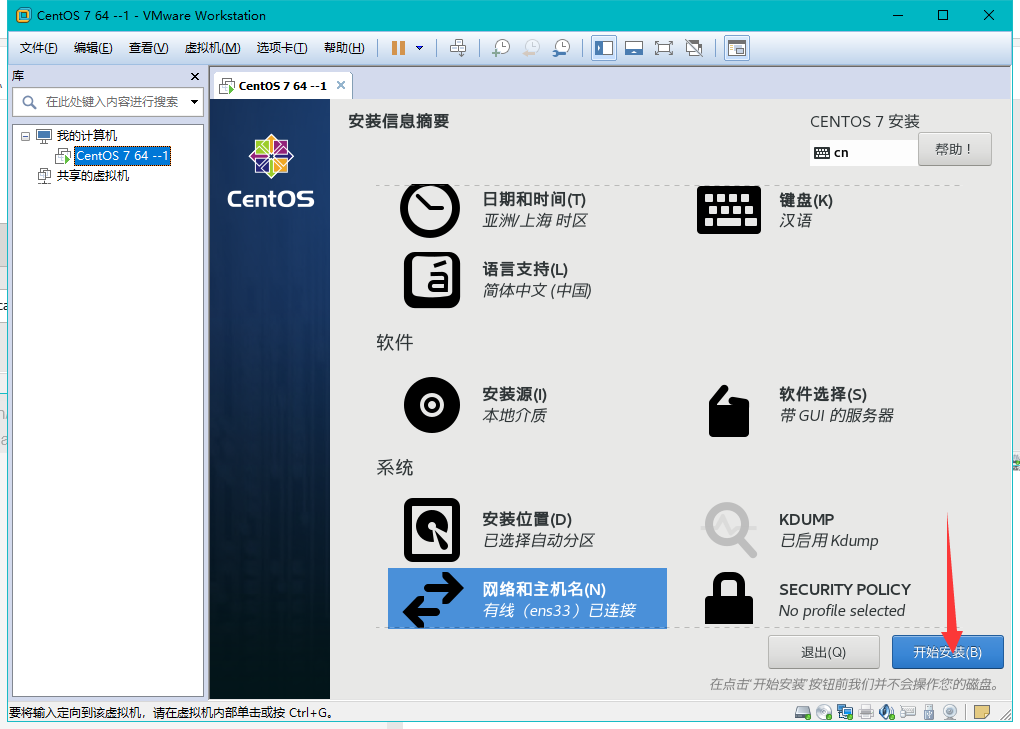Open the 文件(F) menu

coord(38,48)
